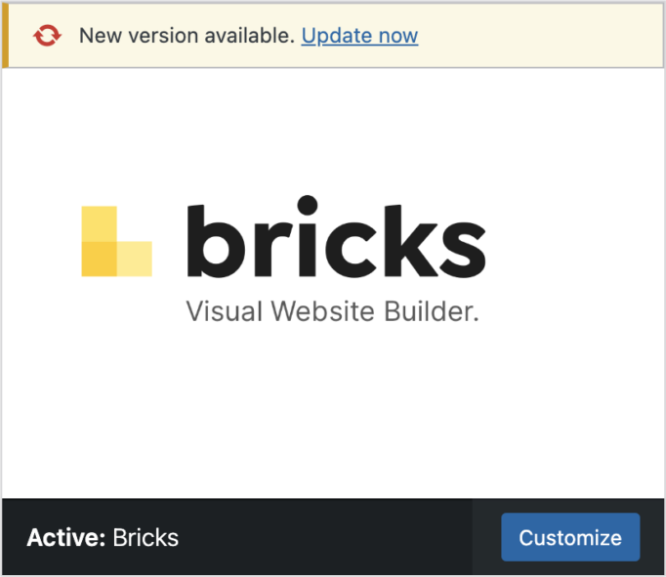Click the yellow Bricks logo blocks
Image resolution: width=666 pixels, height=577 pixels.
pyautogui.click(x=115, y=241)
